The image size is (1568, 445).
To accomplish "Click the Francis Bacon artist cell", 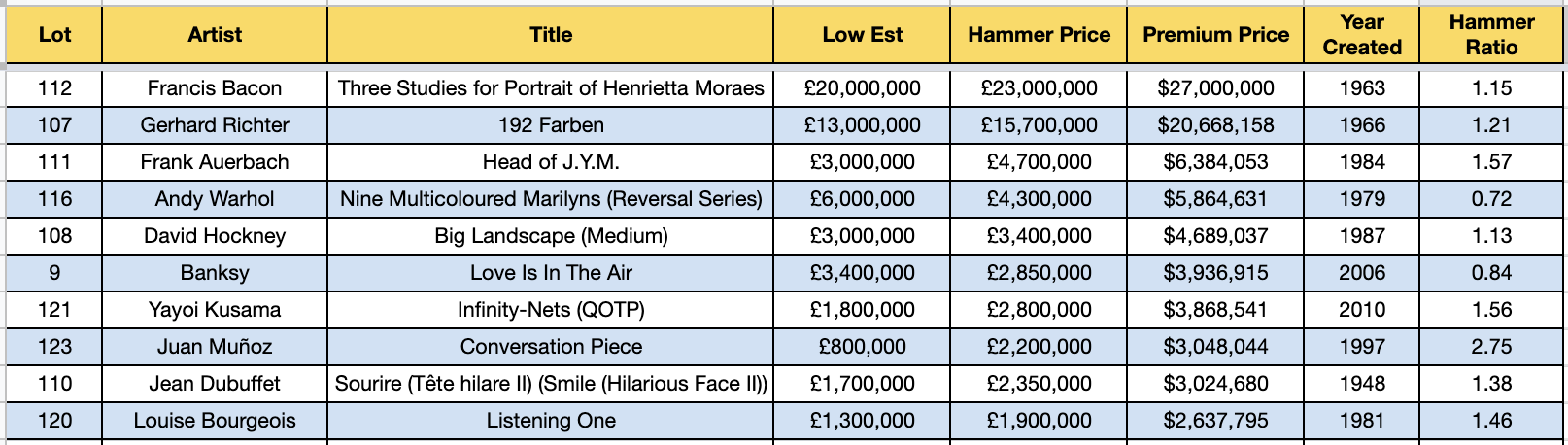I will click(215, 88).
